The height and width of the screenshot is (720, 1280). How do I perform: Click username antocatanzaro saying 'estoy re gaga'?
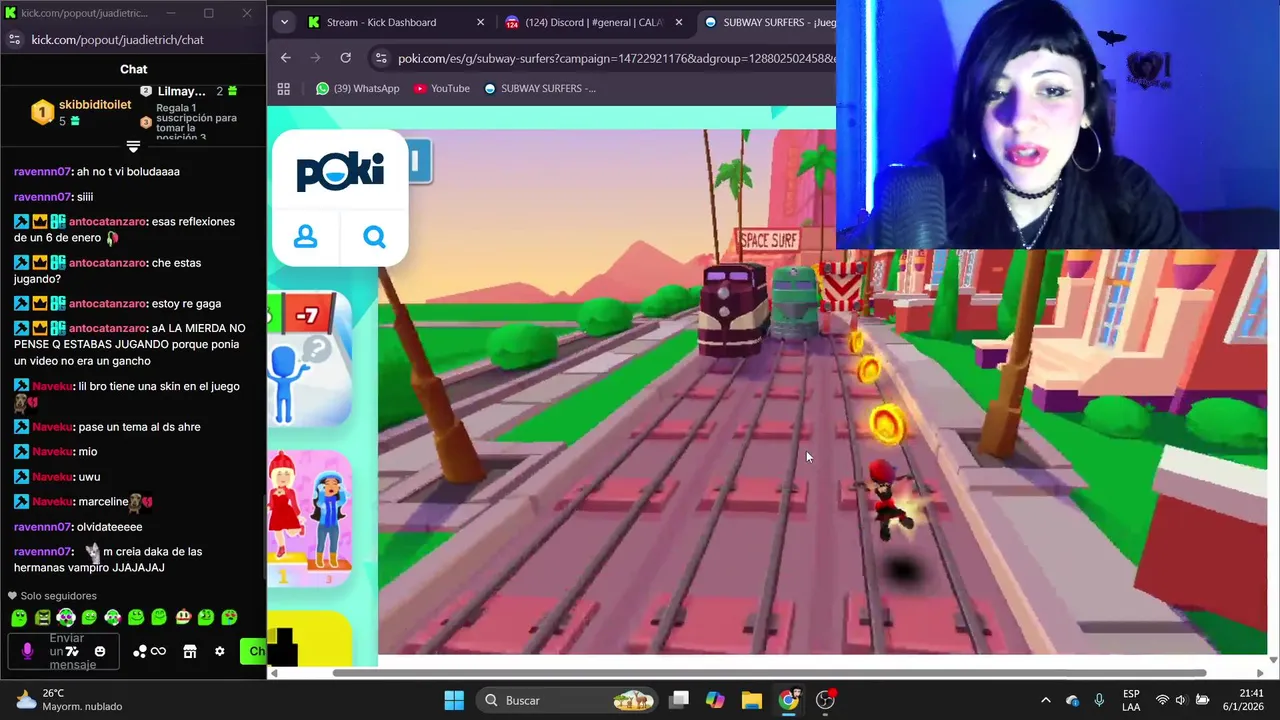[108, 303]
